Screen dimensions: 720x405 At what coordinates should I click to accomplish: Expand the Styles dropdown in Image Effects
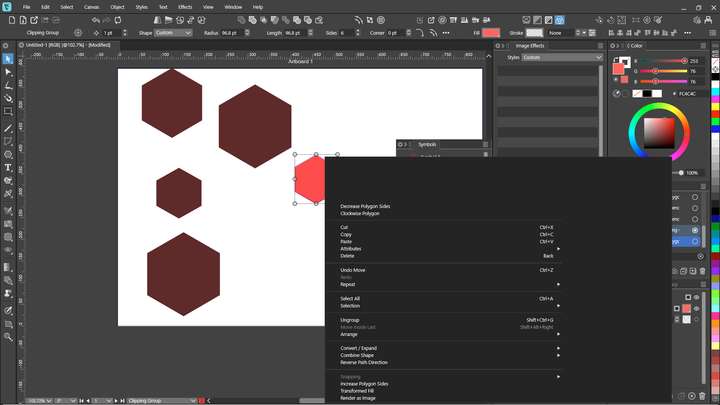[562, 58]
